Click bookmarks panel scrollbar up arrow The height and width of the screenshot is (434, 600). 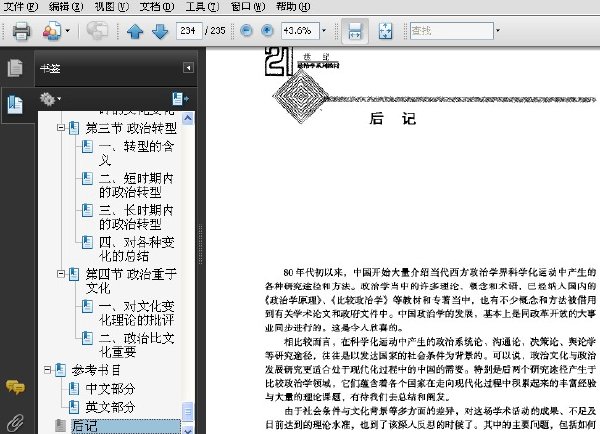coord(188,118)
